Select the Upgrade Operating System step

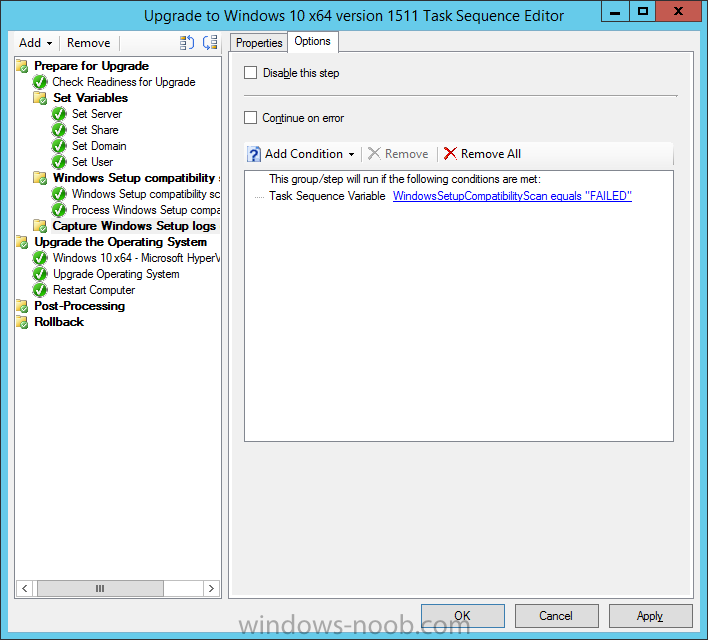pyautogui.click(x=116, y=274)
